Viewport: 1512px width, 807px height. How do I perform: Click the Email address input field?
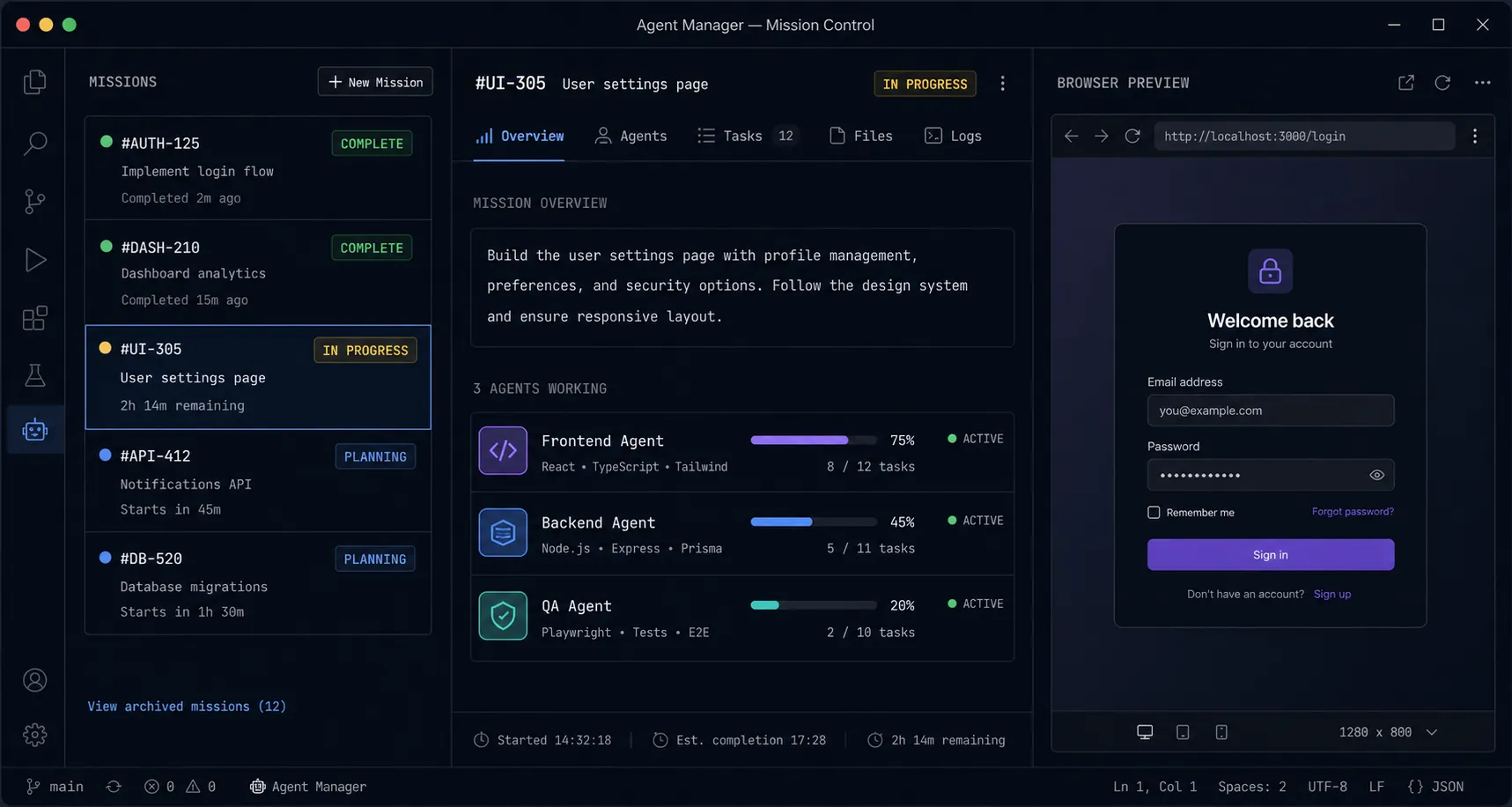tap(1270, 411)
